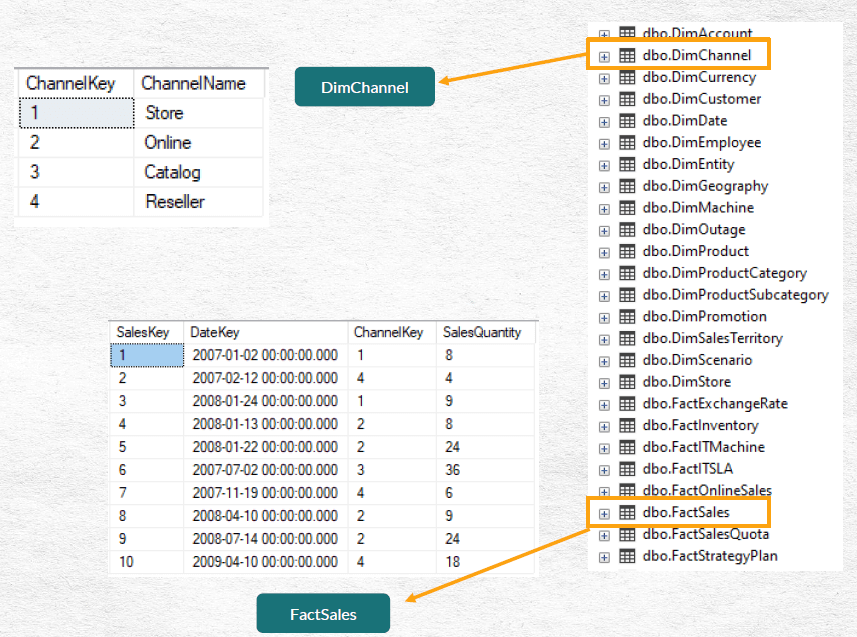Expand the dbo.FactSalesQuota table node
This screenshot has height=637, width=857.
point(604,533)
